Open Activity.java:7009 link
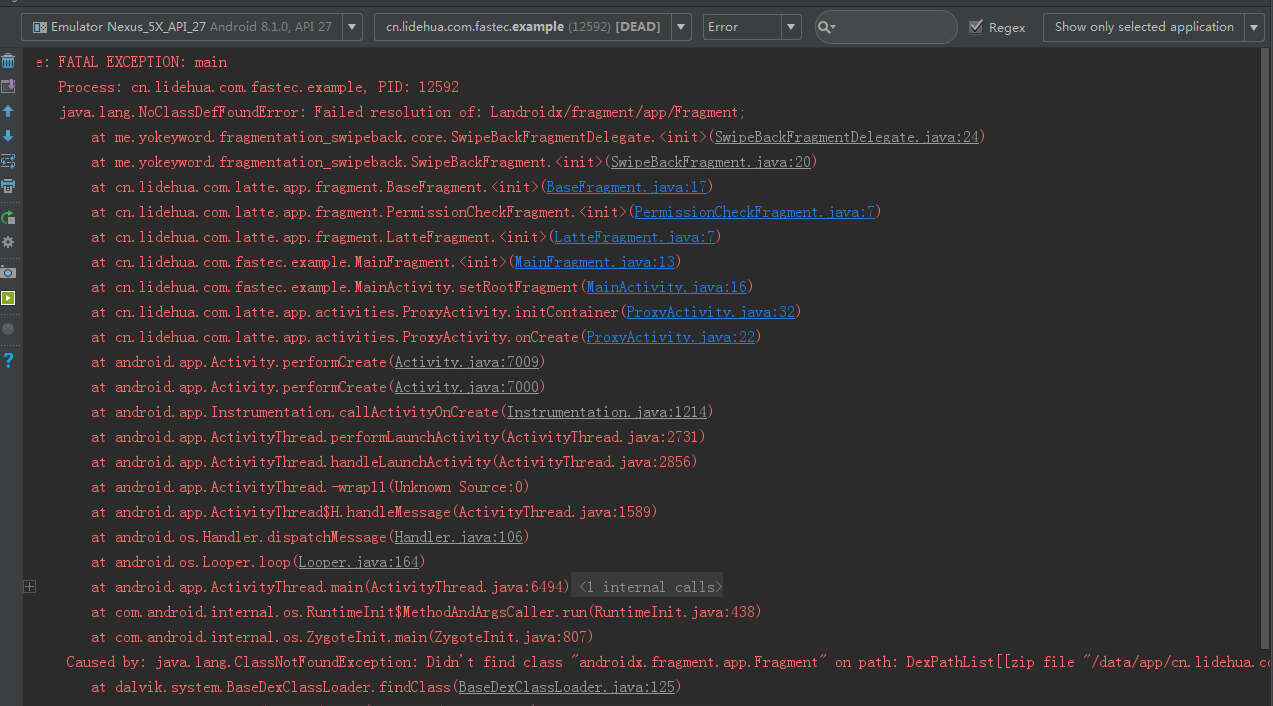The image size is (1273, 706). click(x=469, y=362)
